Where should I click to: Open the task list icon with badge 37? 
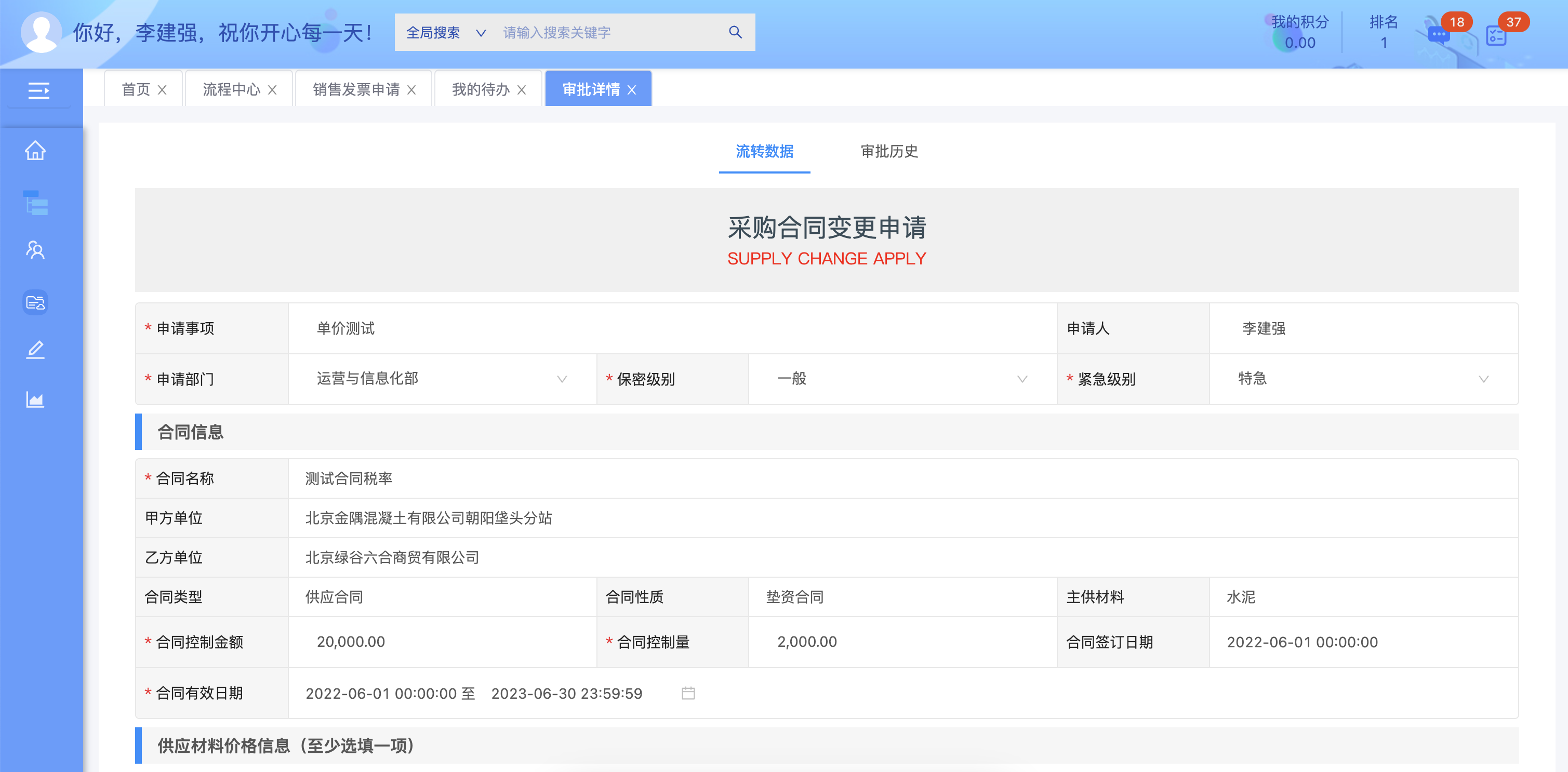pyautogui.click(x=1496, y=35)
